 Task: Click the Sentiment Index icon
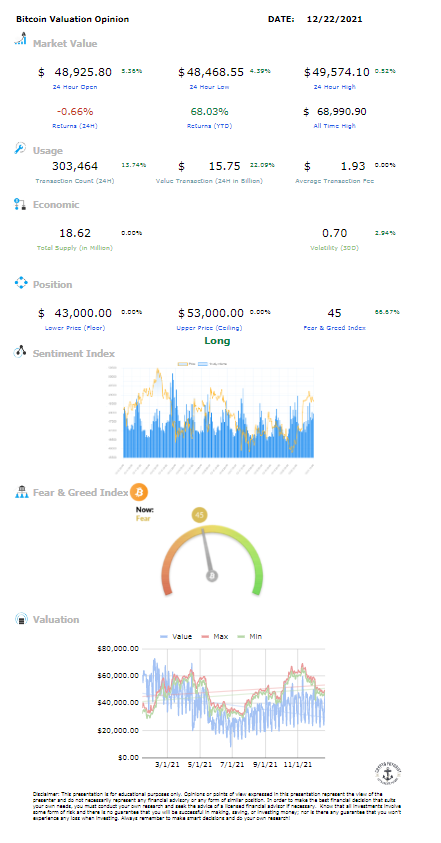click(20, 352)
